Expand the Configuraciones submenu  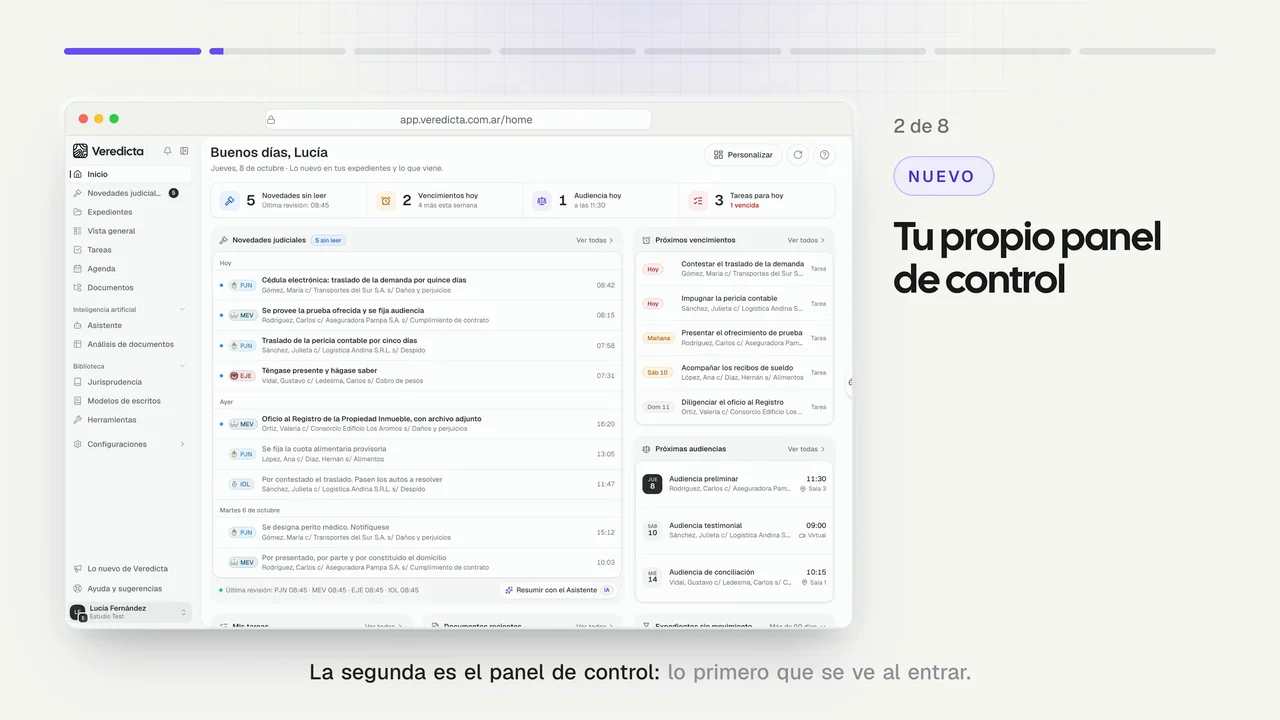coord(182,444)
